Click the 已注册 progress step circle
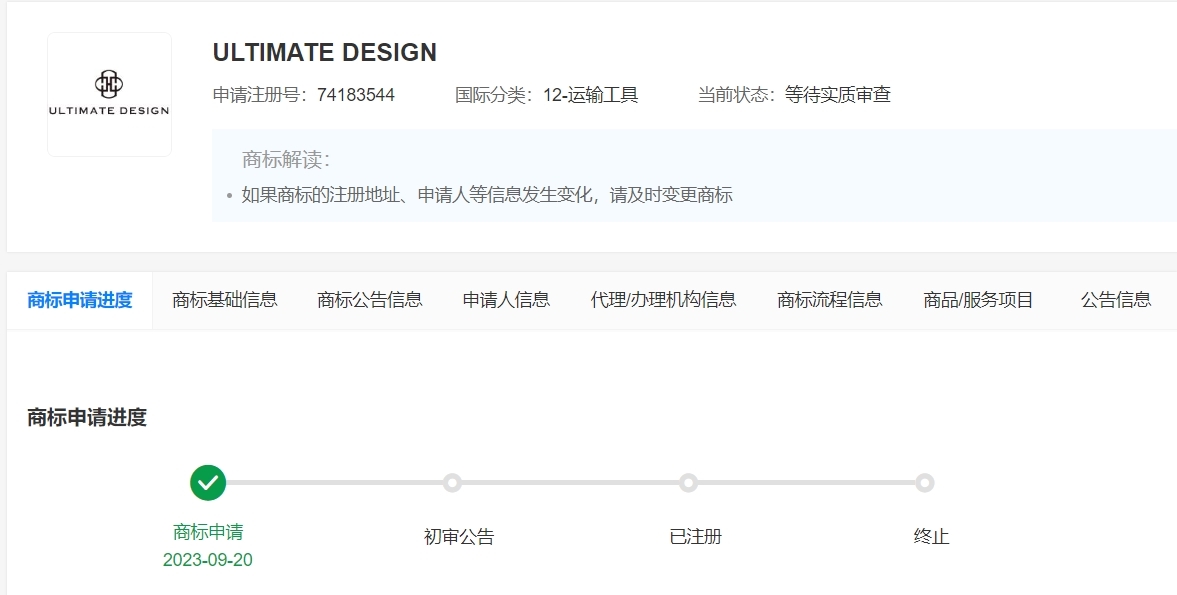Image resolution: width=1177 pixels, height=595 pixels. click(x=688, y=483)
